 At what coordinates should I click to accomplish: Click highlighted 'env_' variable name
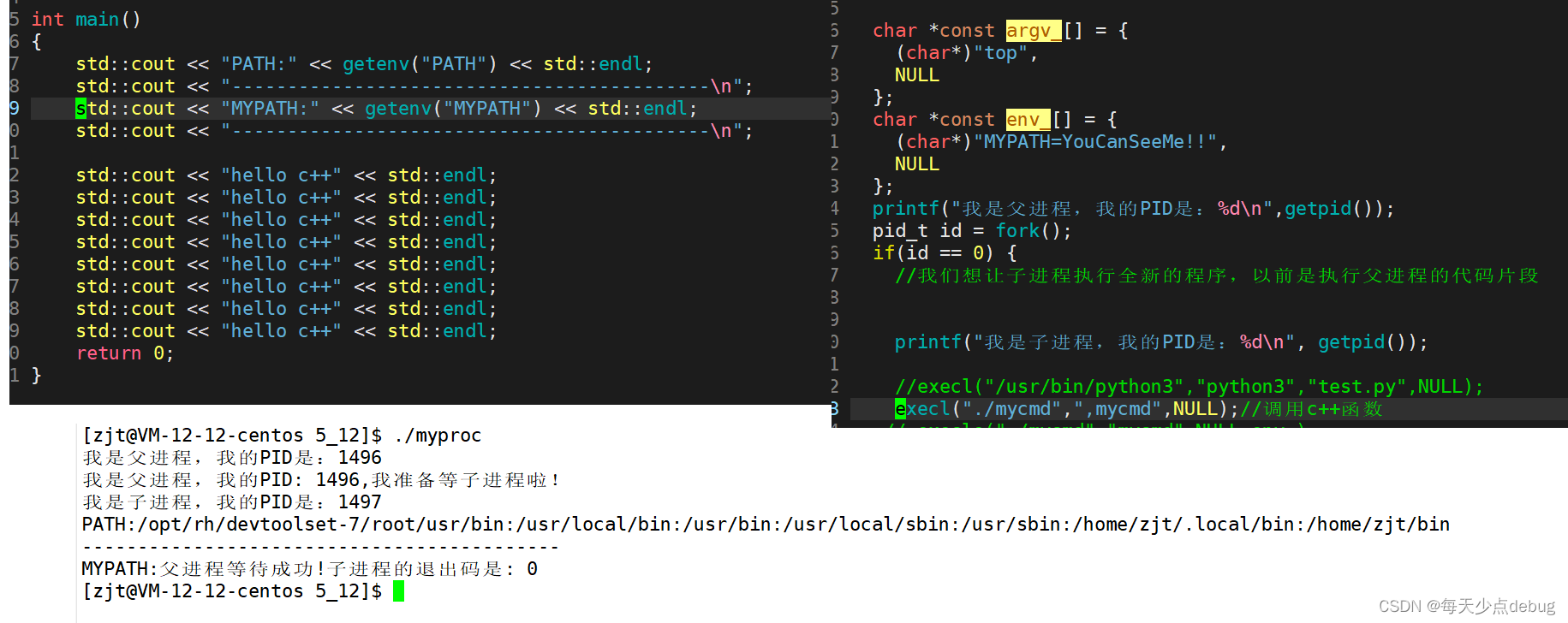tap(1028, 120)
